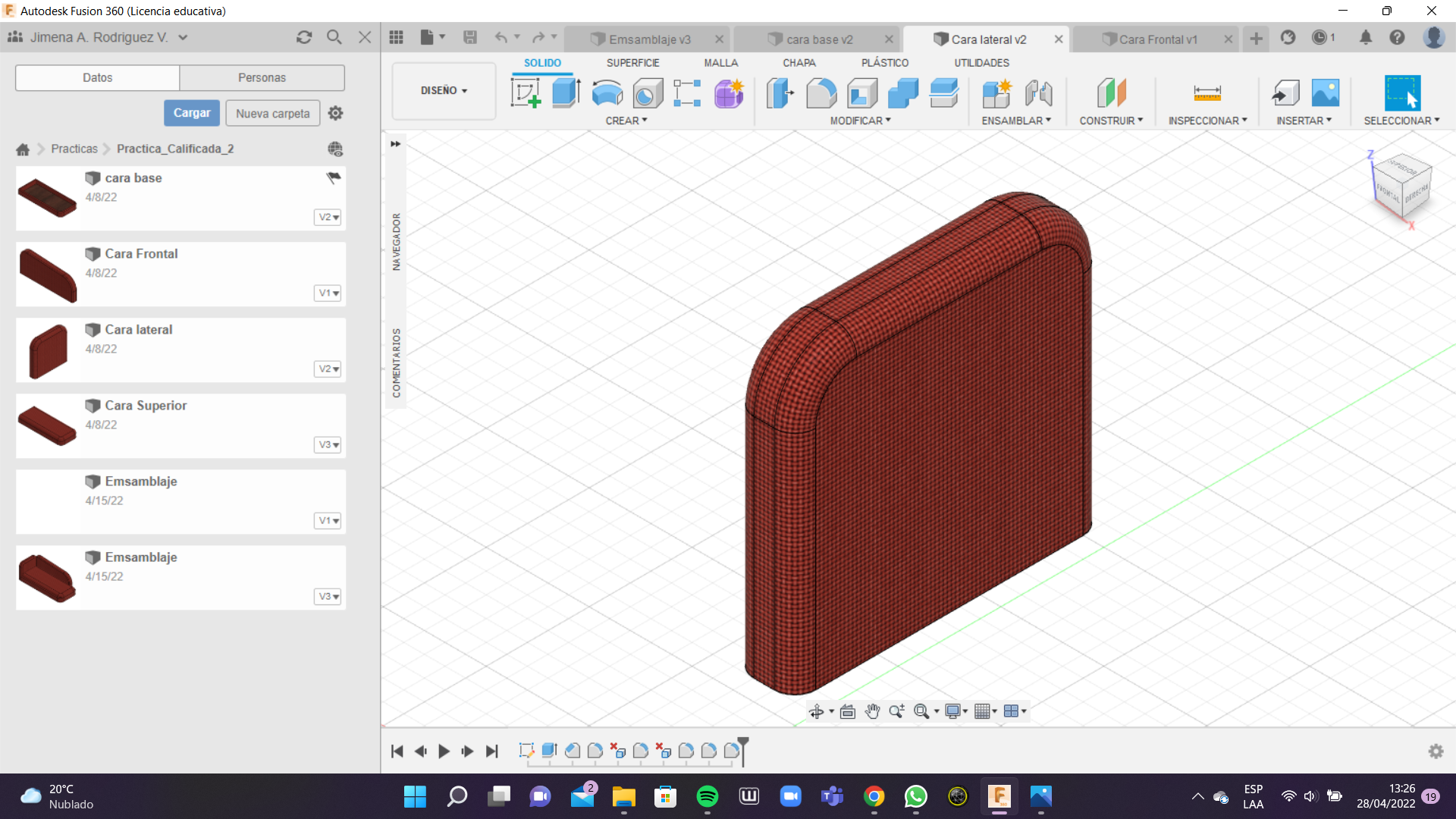This screenshot has width=1456, height=819.
Task: Open the File menu dropdown
Action: point(432,37)
